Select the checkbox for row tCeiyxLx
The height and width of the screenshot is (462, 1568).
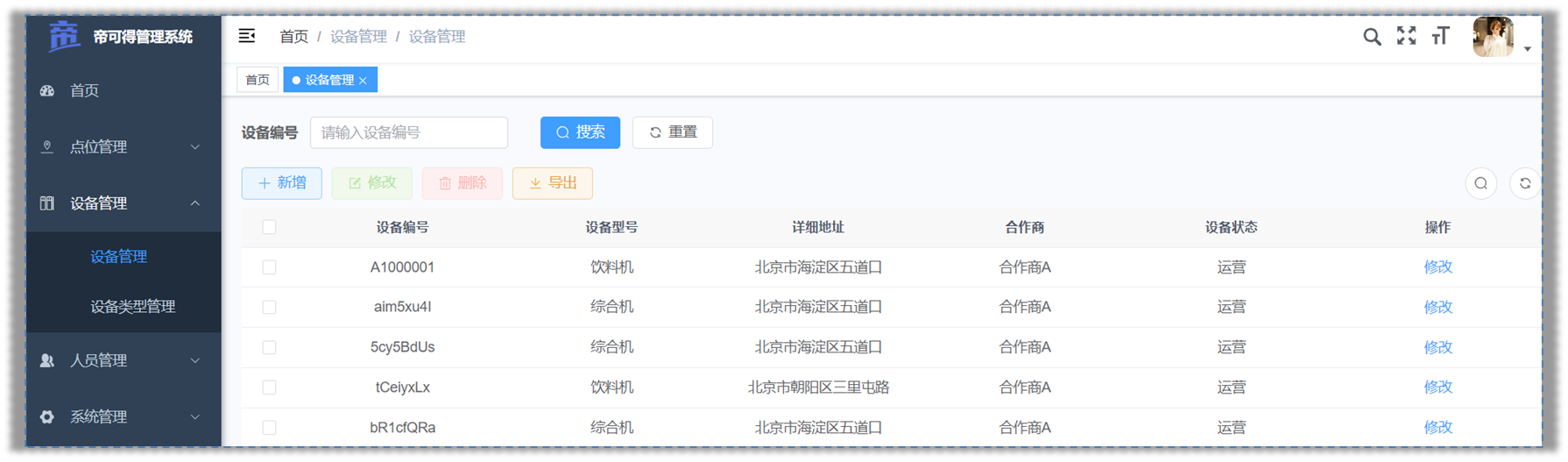pyautogui.click(x=269, y=387)
